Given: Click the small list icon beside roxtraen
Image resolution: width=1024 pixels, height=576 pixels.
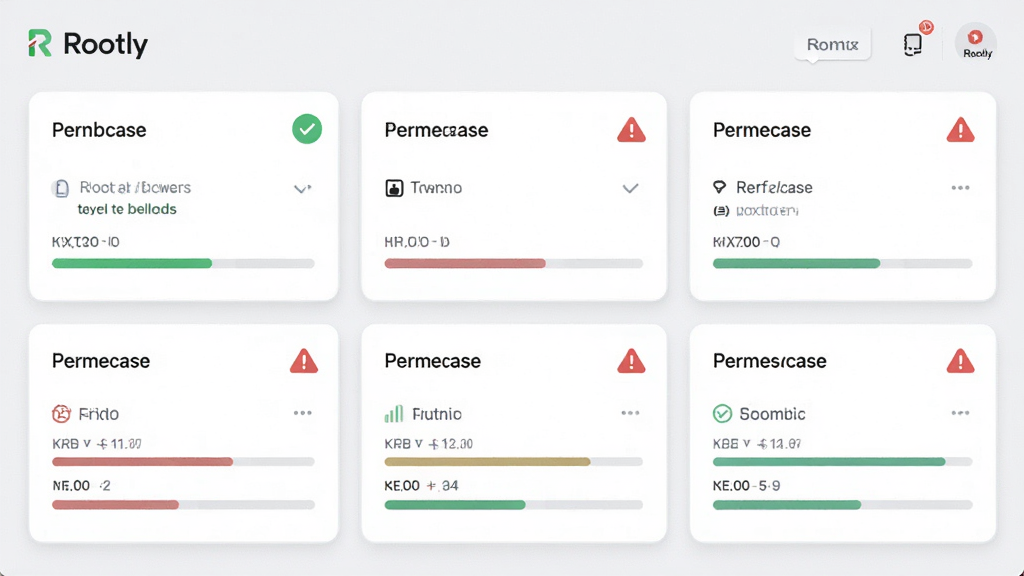Looking at the screenshot, I should click(721, 211).
